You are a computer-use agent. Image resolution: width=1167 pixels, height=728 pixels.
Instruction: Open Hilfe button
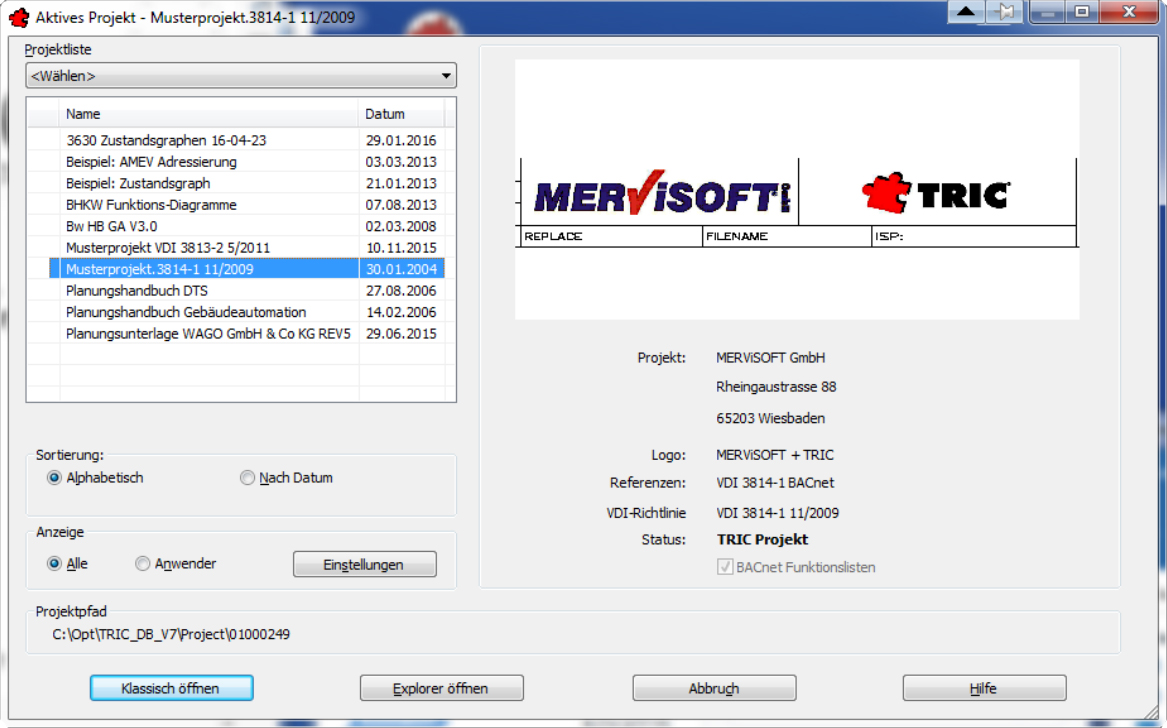click(x=984, y=688)
